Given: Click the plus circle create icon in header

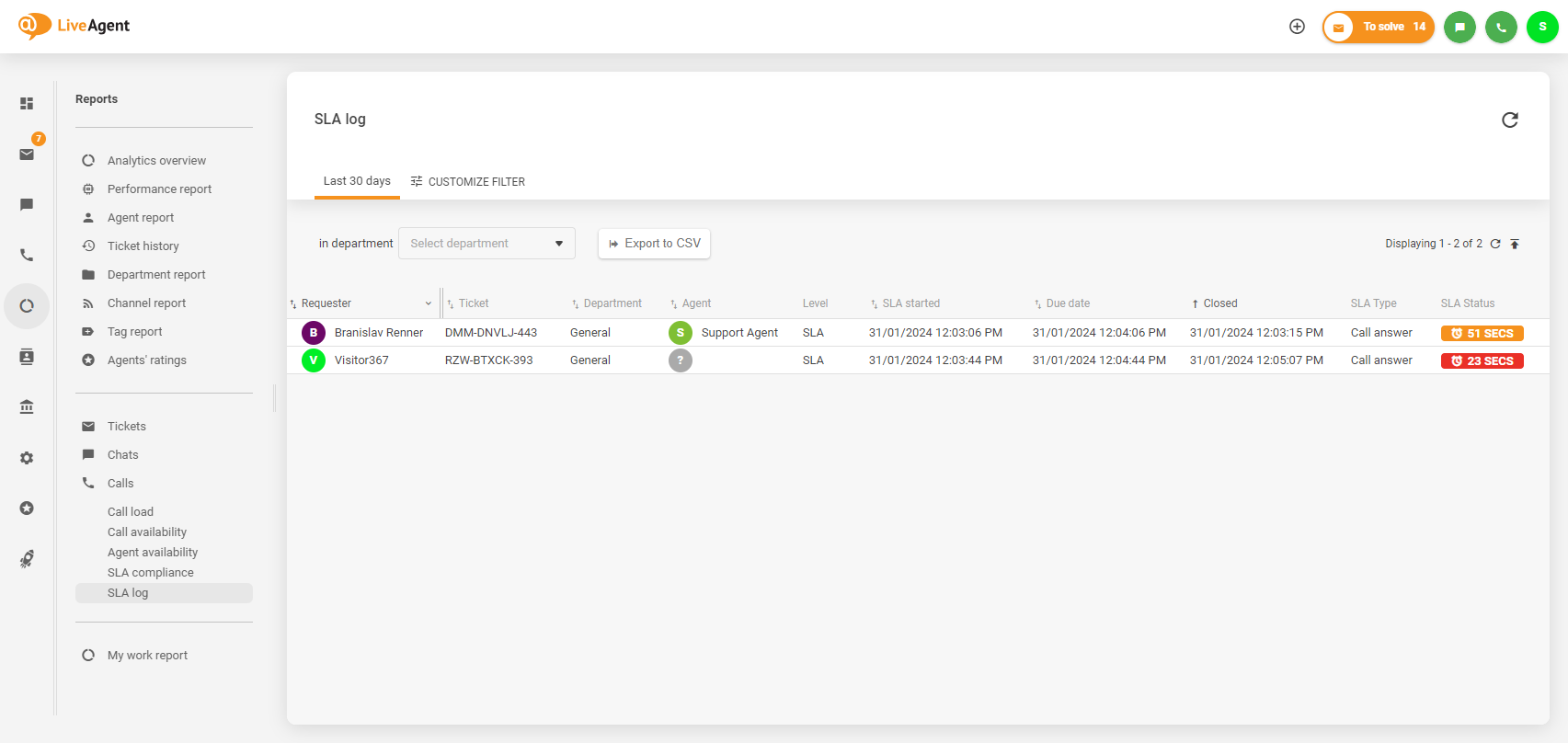Looking at the screenshot, I should coord(1297,27).
